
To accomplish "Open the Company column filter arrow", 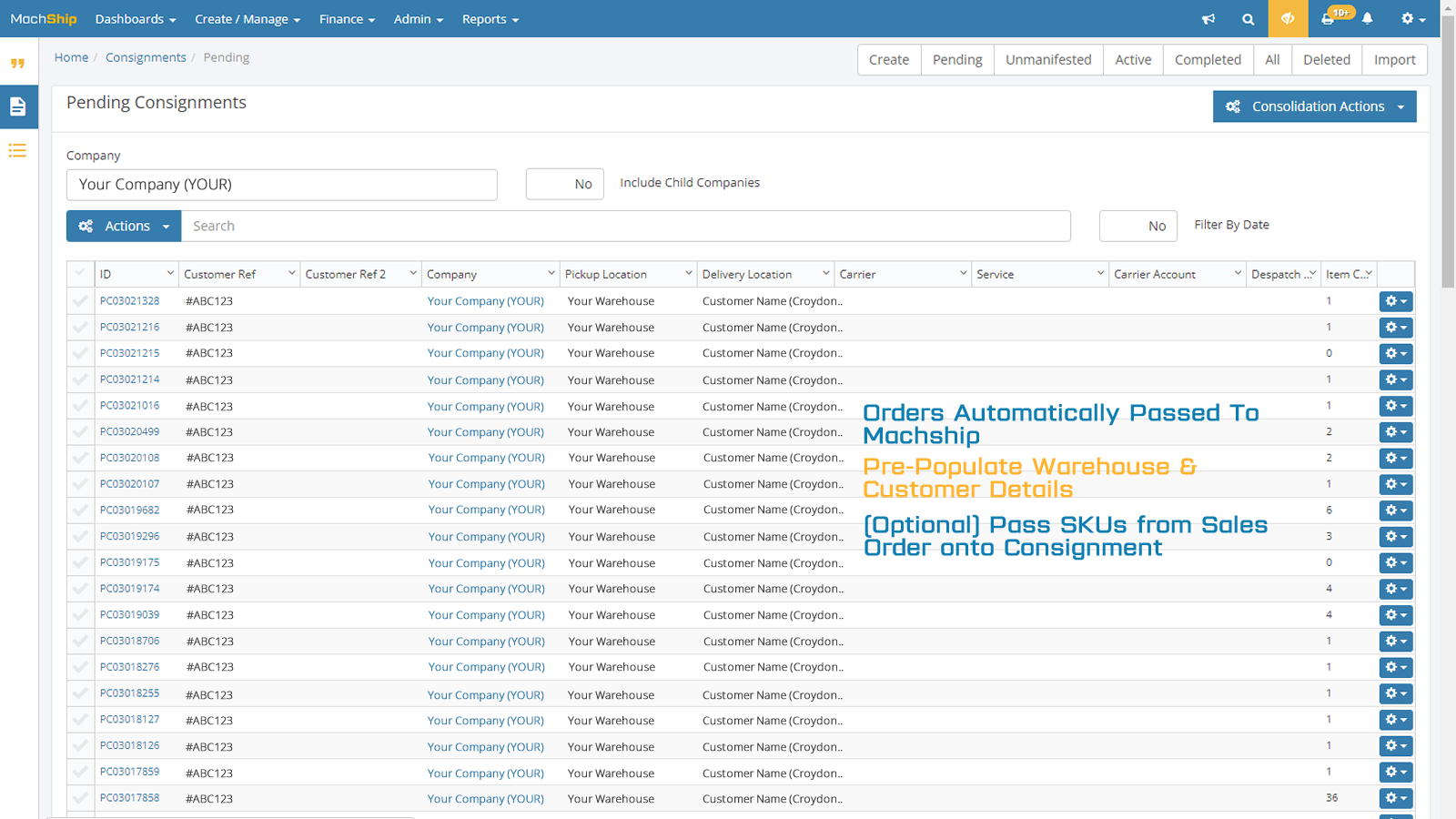I will [551, 273].
